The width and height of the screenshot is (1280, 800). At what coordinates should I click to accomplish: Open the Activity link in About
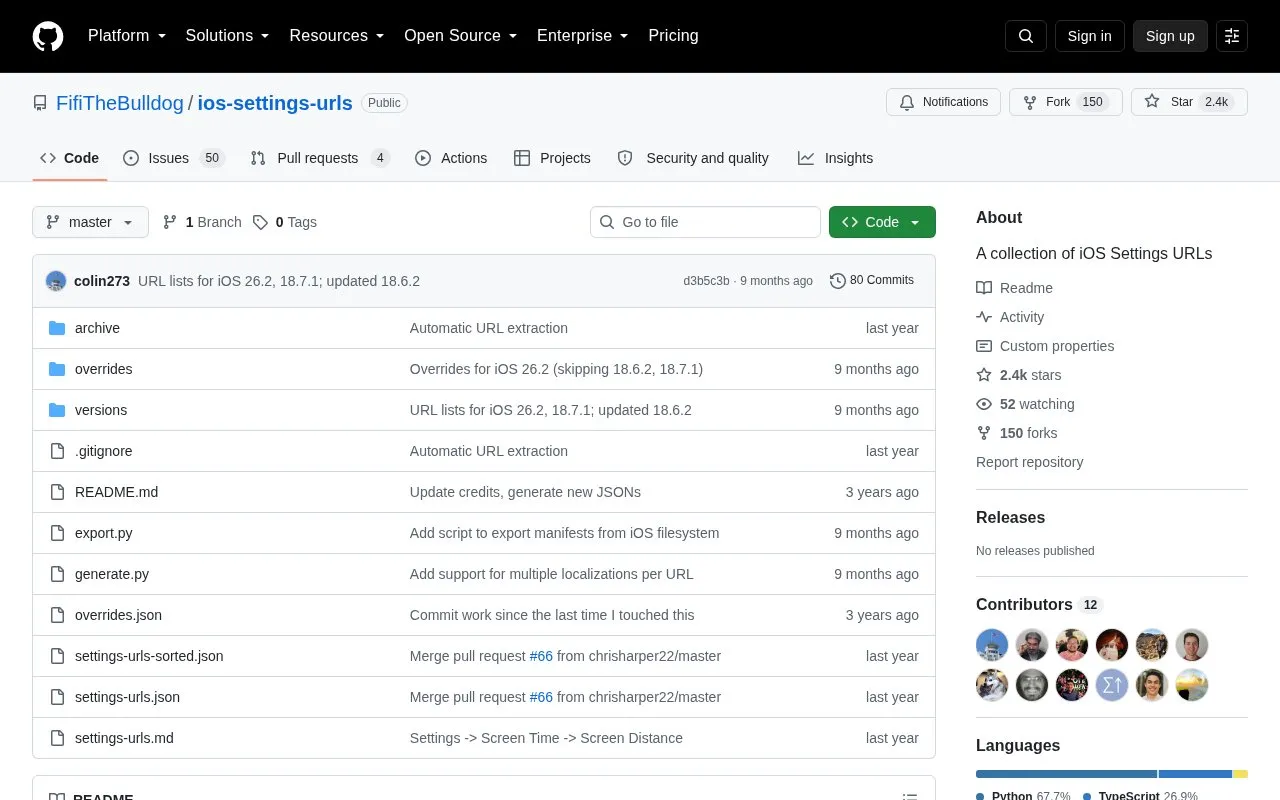[1010, 317]
